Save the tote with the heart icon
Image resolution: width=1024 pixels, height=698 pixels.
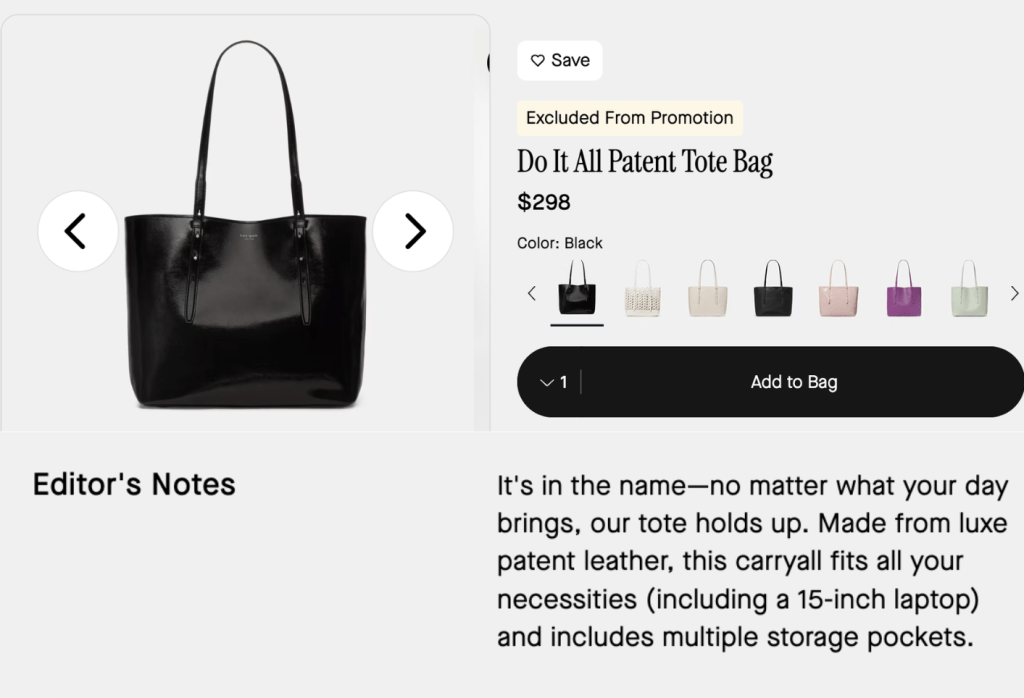pyautogui.click(x=559, y=60)
